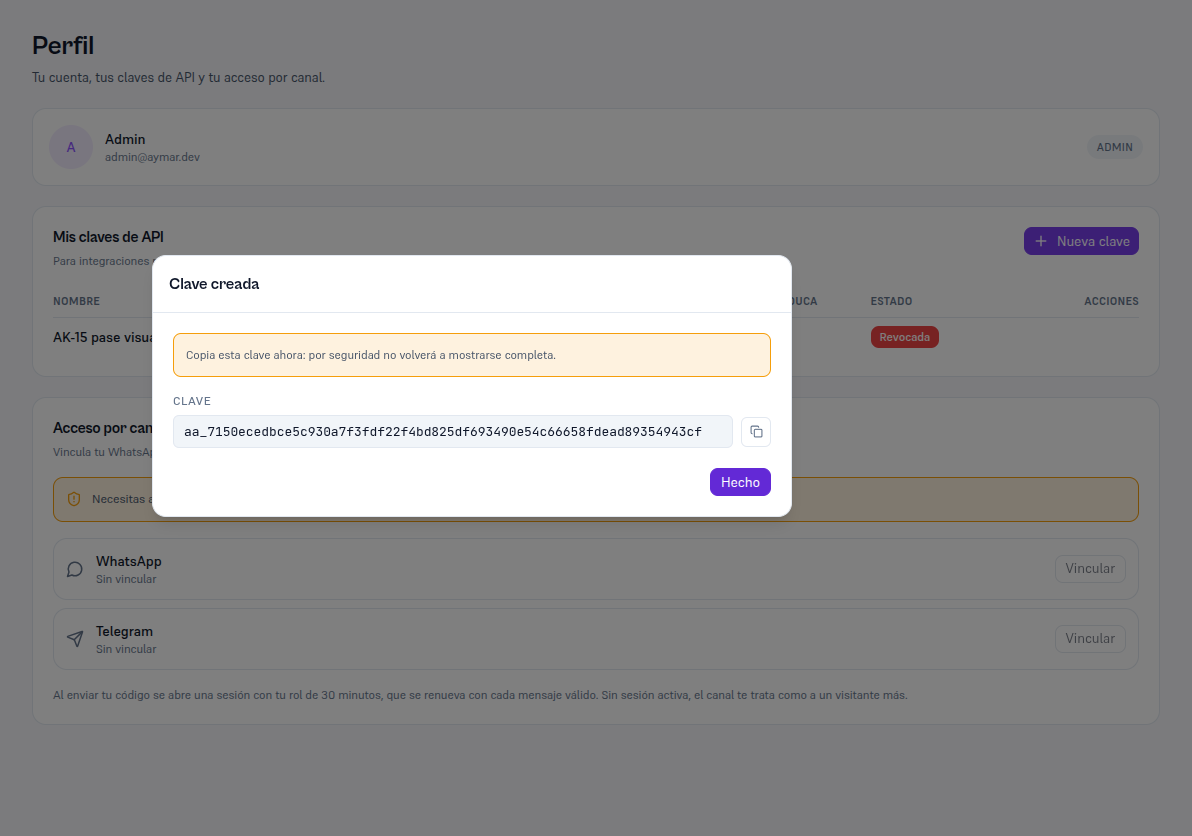1192x836 pixels.
Task: Click the 'Clave creada' dialog title
Action: (x=214, y=283)
